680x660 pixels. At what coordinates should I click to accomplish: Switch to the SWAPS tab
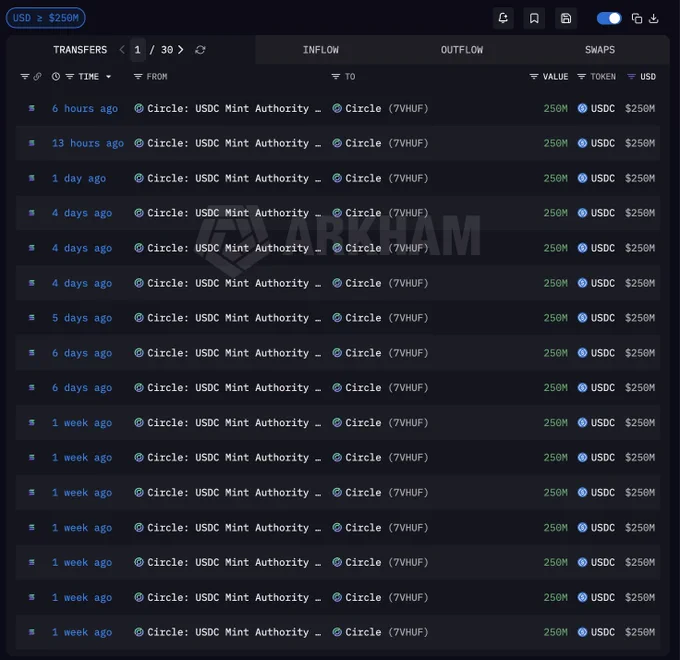[600, 50]
